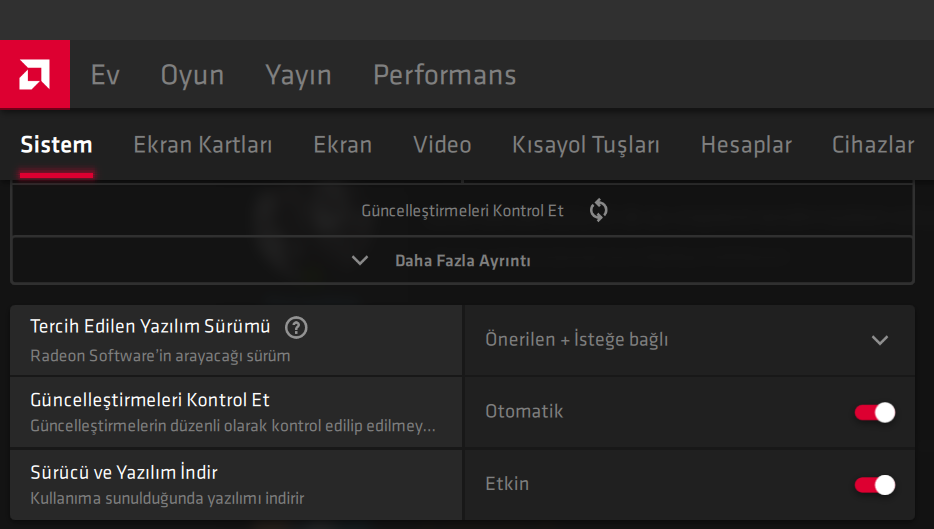Go to the Oyun menu

[192, 75]
